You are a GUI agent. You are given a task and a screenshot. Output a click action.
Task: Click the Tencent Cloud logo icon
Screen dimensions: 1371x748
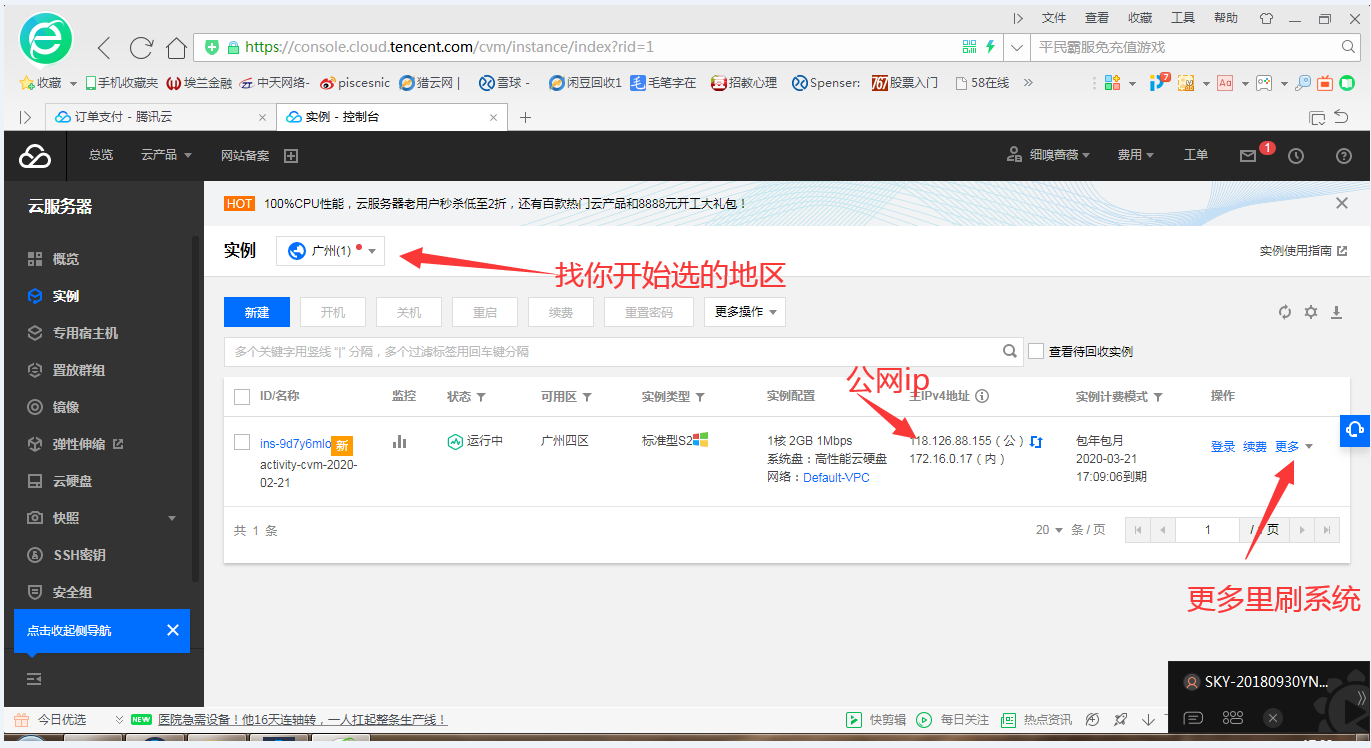point(35,156)
